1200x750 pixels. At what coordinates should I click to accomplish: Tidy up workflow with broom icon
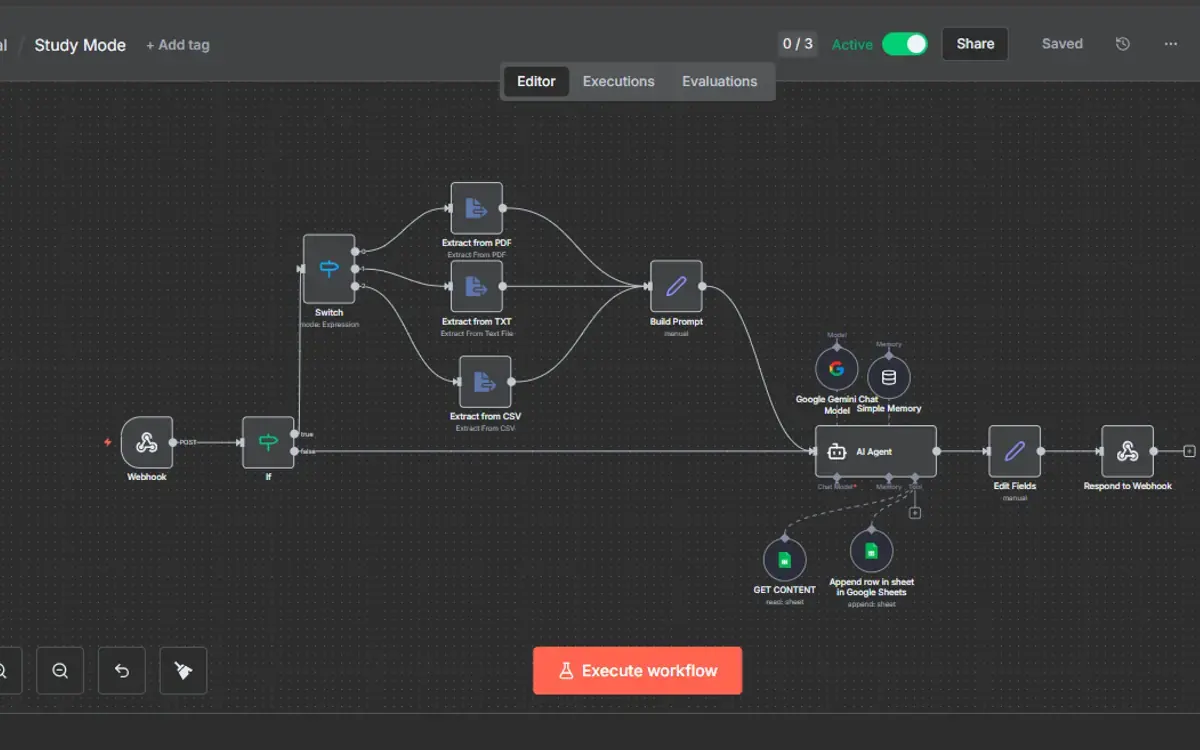183,671
